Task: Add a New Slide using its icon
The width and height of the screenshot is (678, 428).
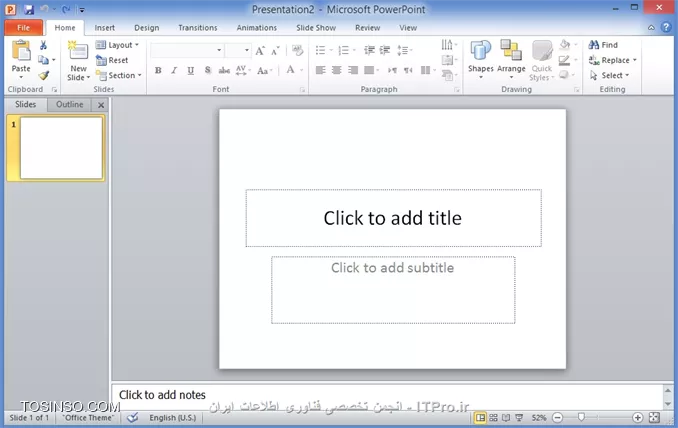Action: [78, 51]
